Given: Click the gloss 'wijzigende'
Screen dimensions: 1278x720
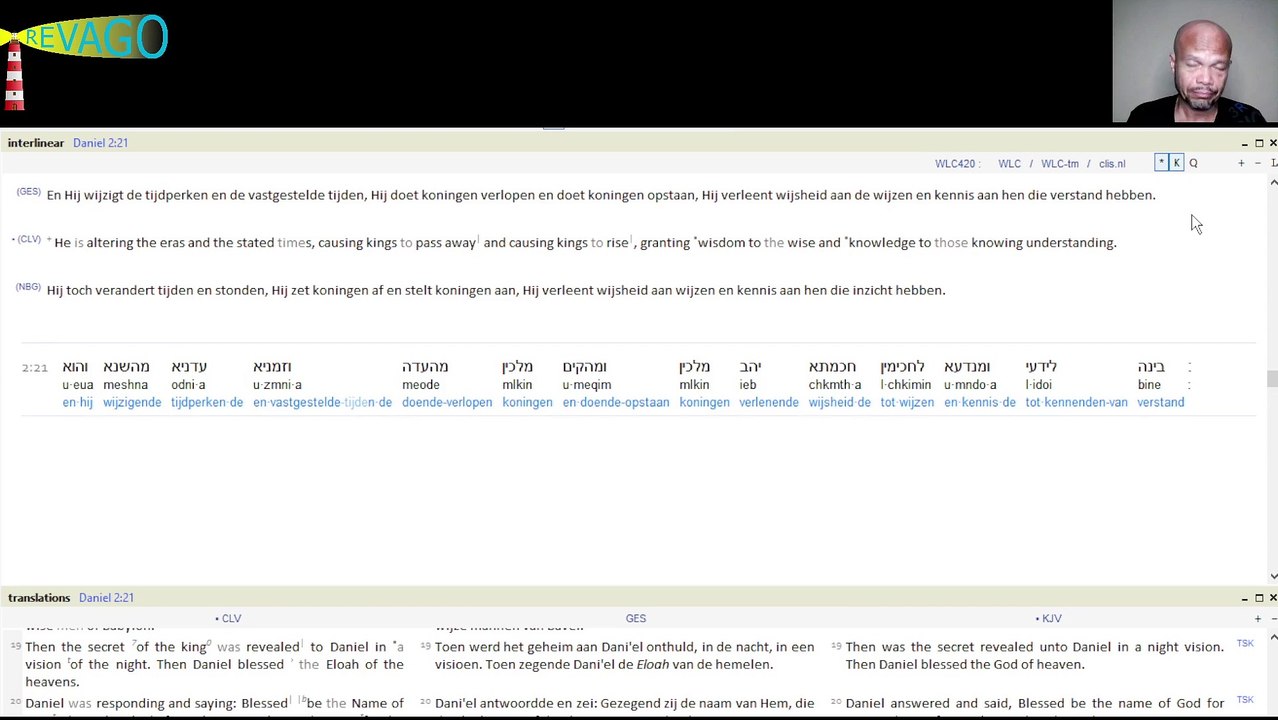Looking at the screenshot, I should (132, 402).
